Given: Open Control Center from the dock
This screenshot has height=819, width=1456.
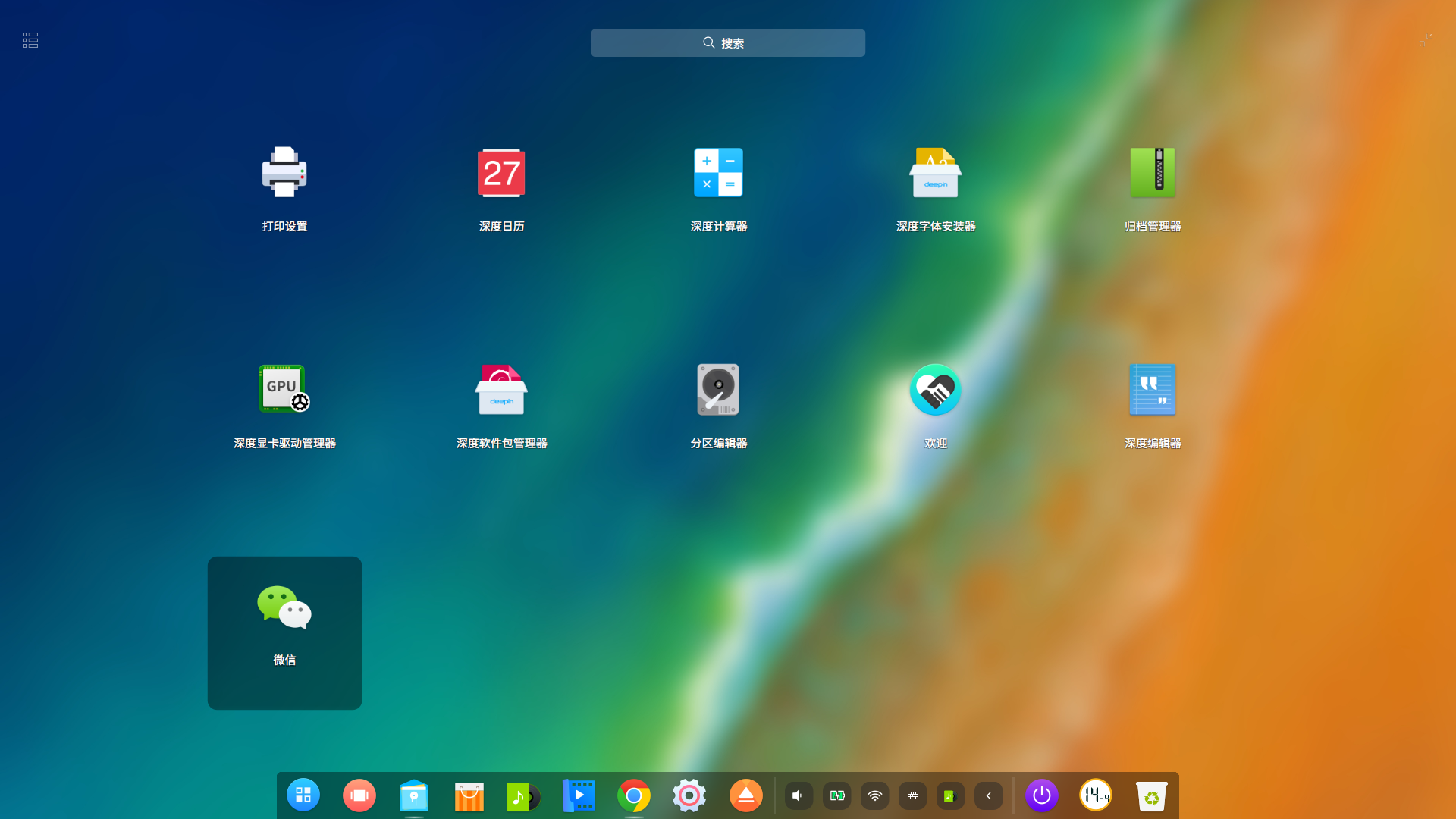Looking at the screenshot, I should click(689, 795).
